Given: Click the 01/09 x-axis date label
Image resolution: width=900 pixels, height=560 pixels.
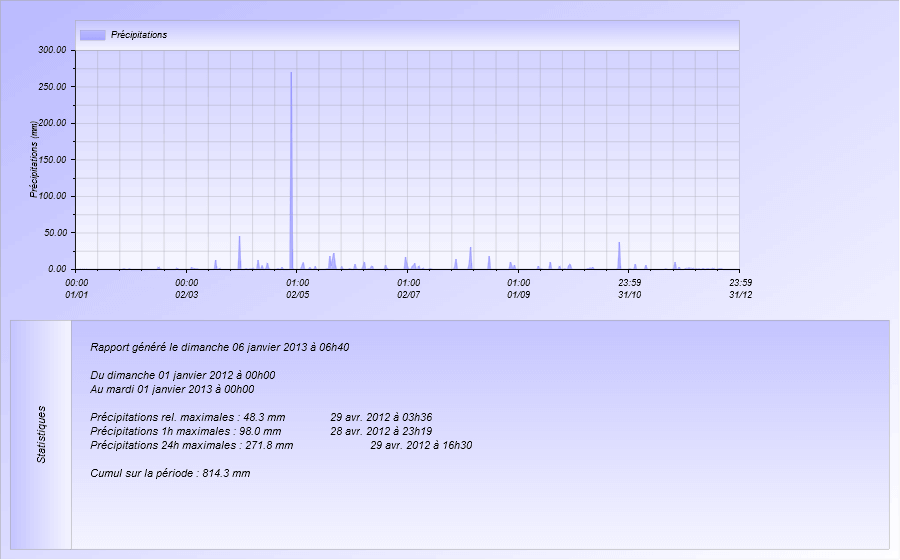Looking at the screenshot, I should click(518, 295).
